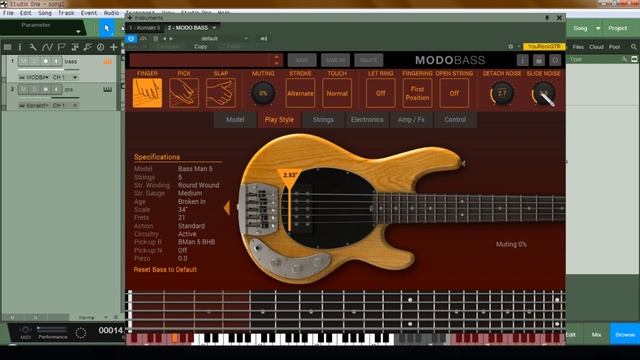
Task: Arm record on bass track 1
Action: point(46,61)
